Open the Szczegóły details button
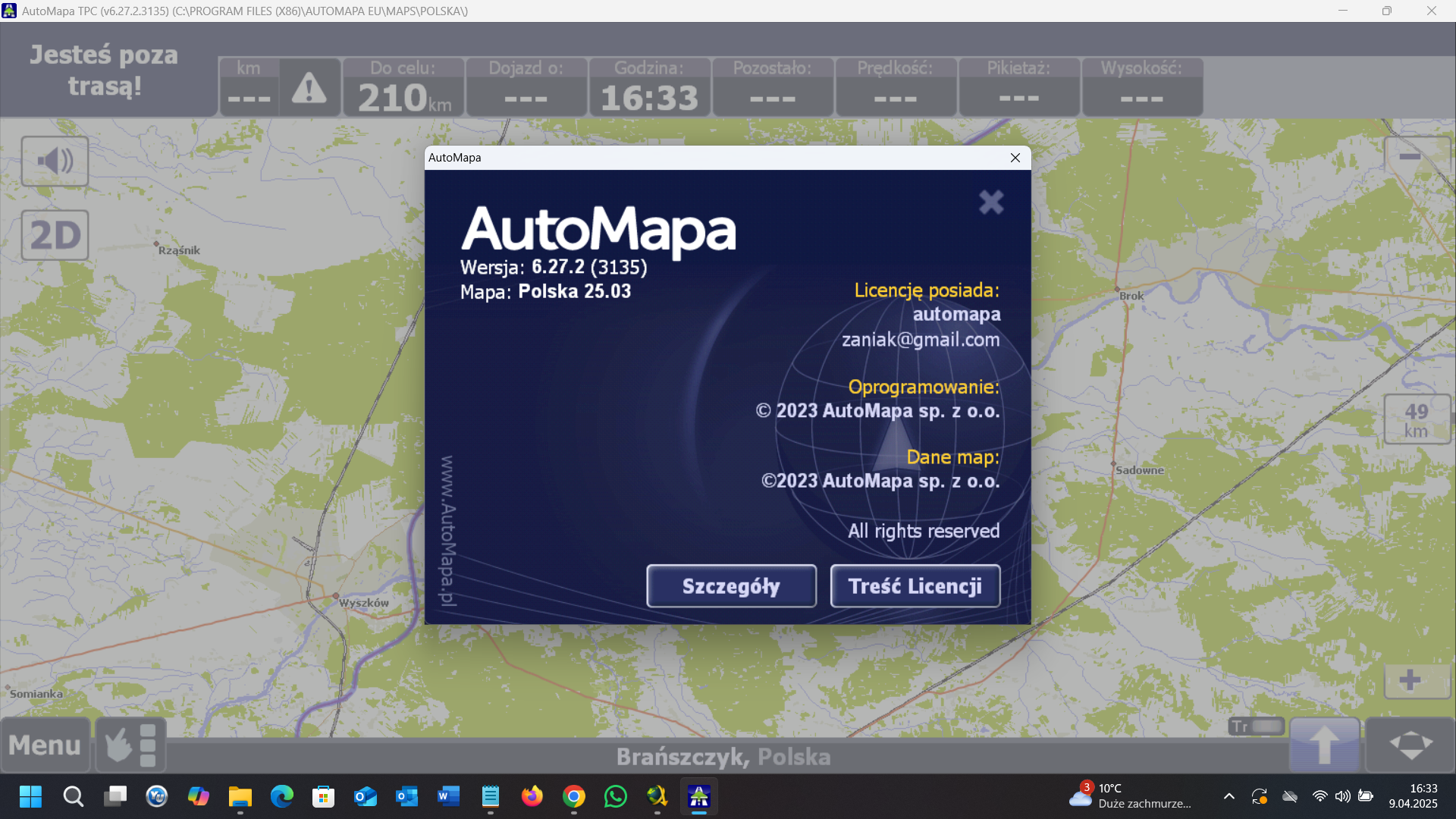Viewport: 1456px width, 819px height. click(731, 585)
